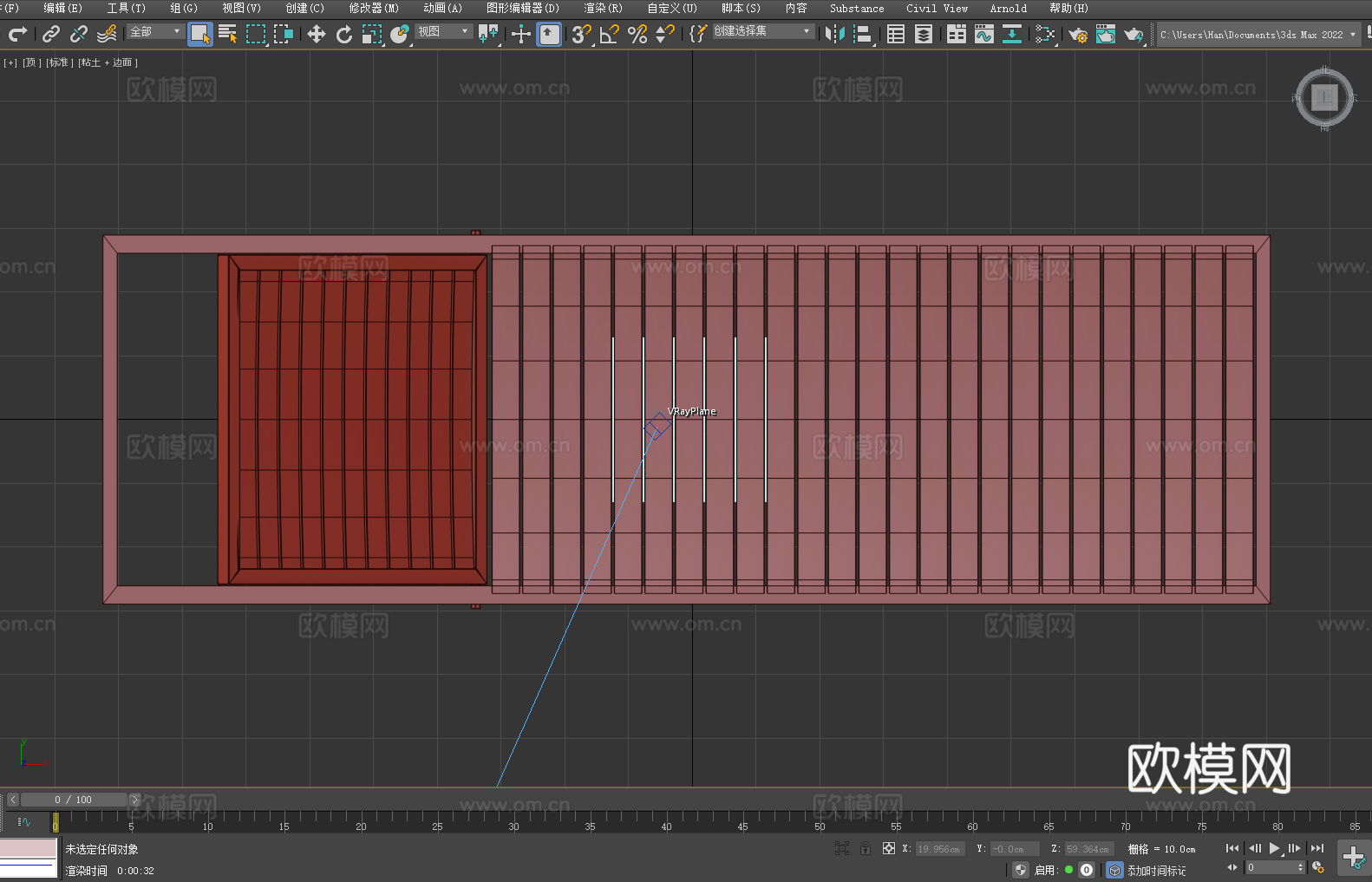Click the ViewCube compass in viewport
Screen dimensions: 1372x882
point(1324,97)
